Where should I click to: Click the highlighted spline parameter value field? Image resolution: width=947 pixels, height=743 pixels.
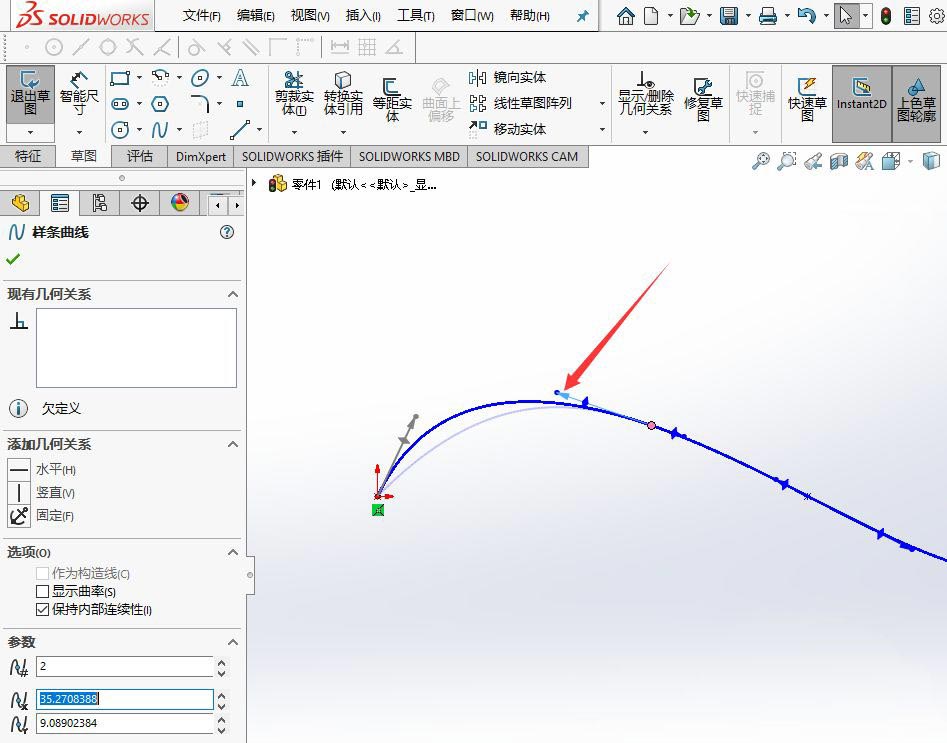[x=120, y=699]
